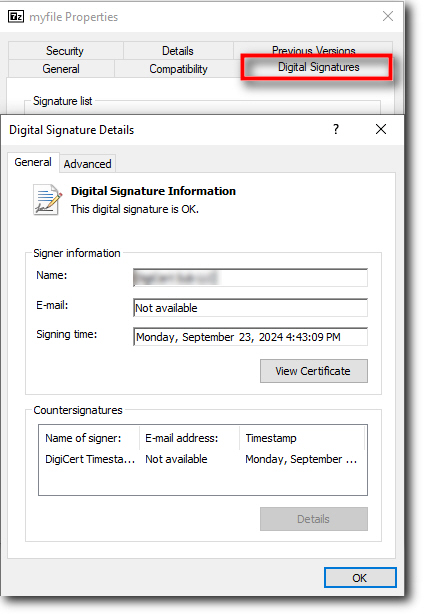The image size is (424, 614).
Task: Click the Digital Signature Information heading
Action: point(153,191)
